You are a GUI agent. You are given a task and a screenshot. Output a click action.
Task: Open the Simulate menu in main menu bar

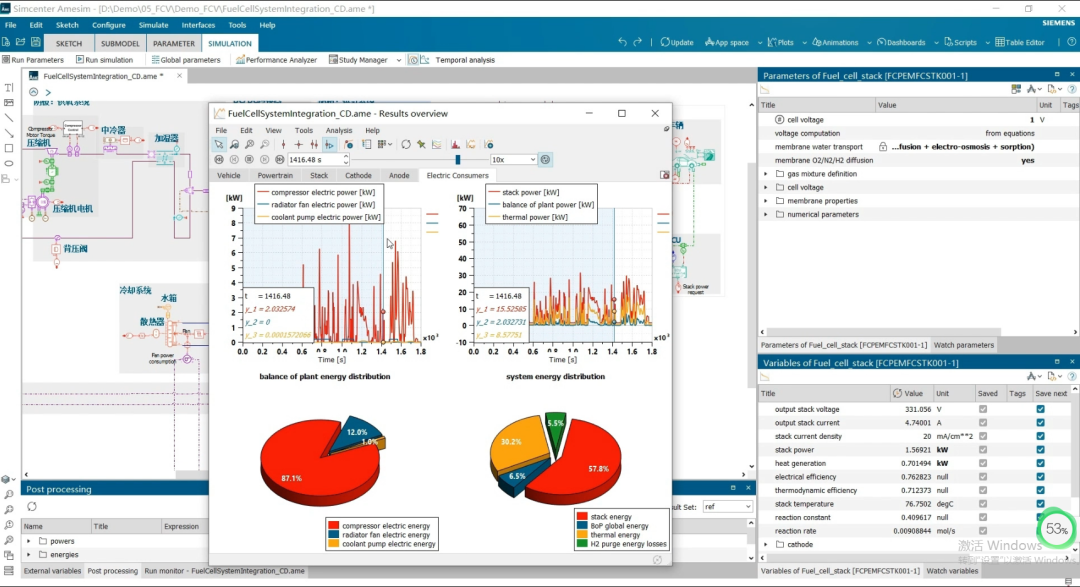click(153, 25)
